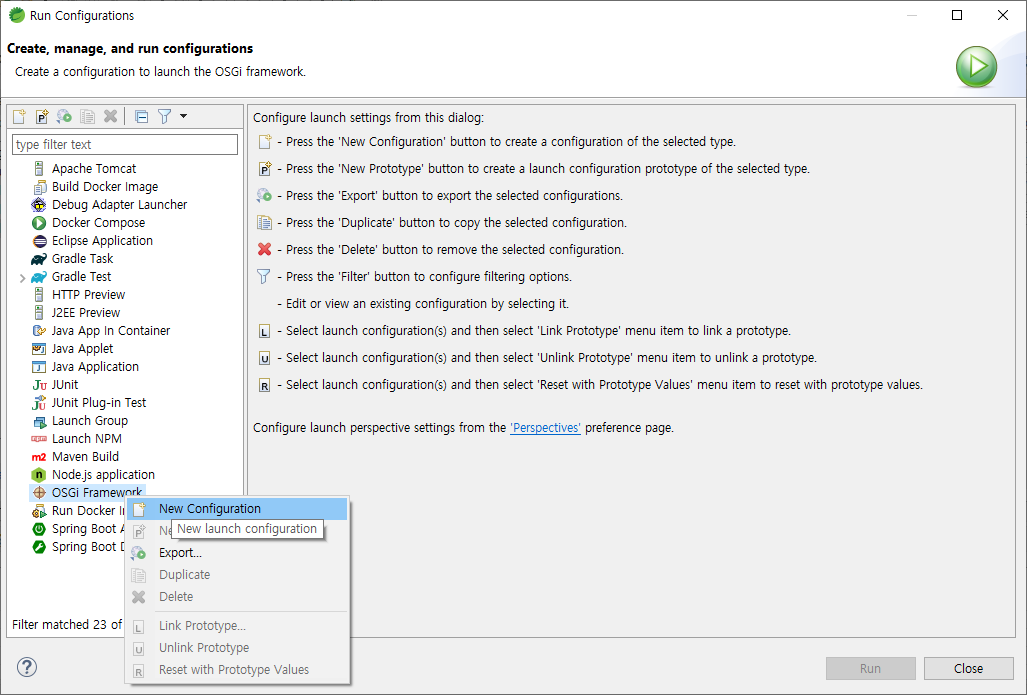This screenshot has width=1027, height=695.
Task: Click the type filter text field
Action: click(x=124, y=144)
